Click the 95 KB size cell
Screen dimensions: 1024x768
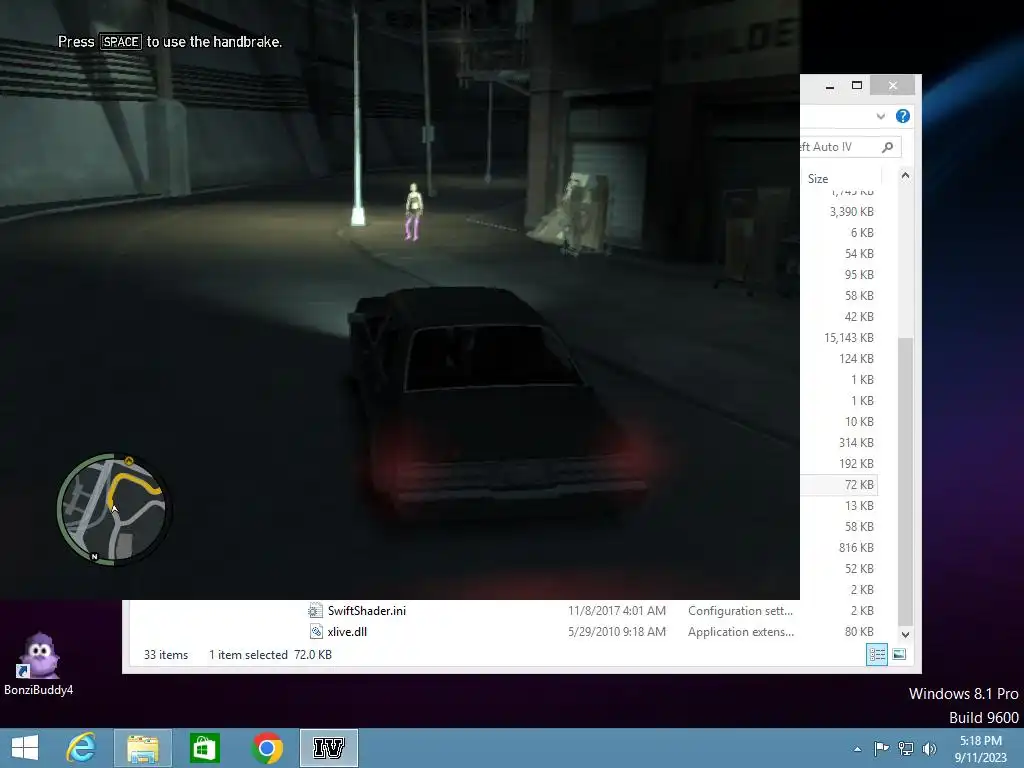tap(859, 275)
